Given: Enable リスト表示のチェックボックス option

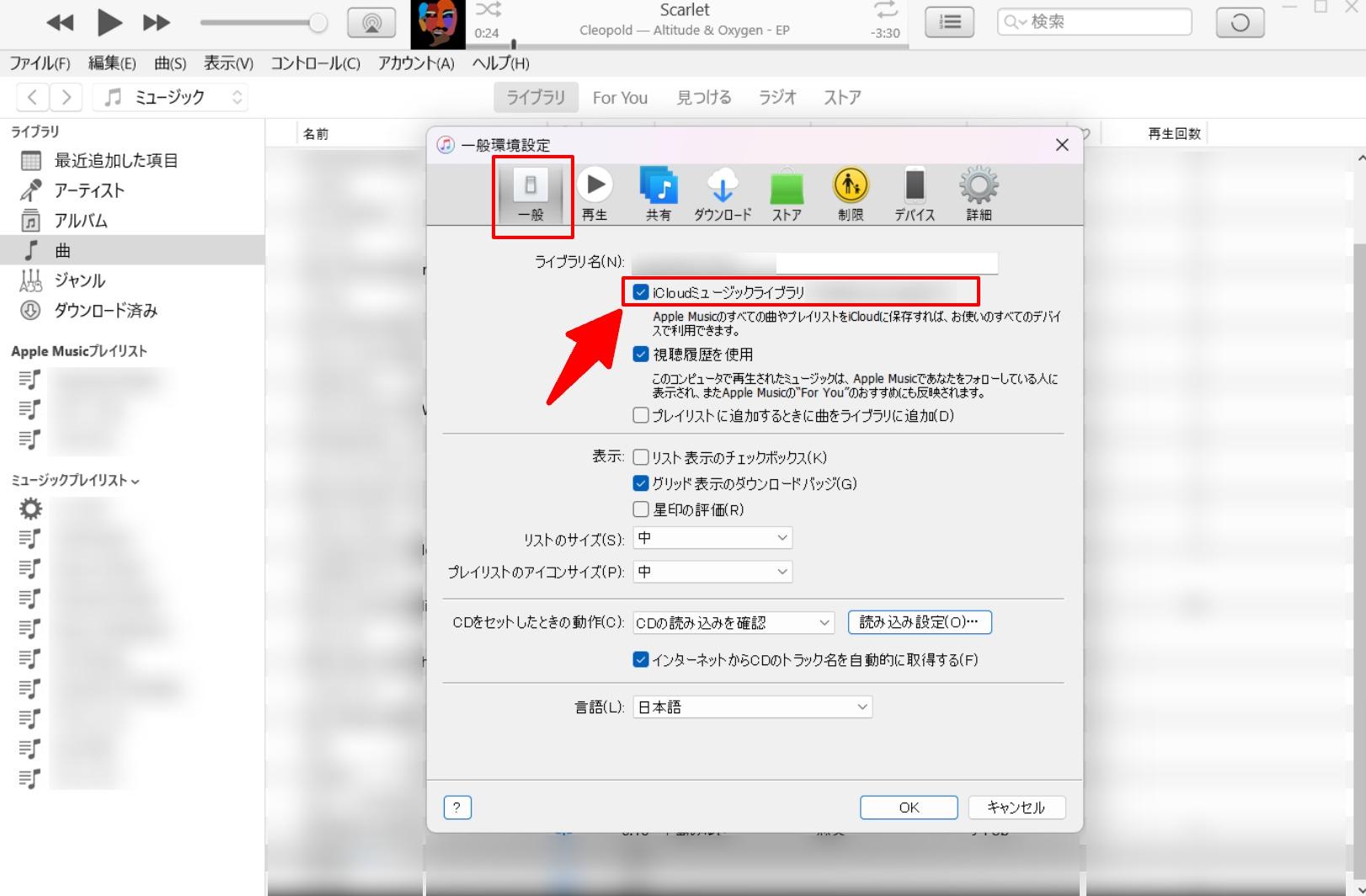Looking at the screenshot, I should (x=641, y=457).
